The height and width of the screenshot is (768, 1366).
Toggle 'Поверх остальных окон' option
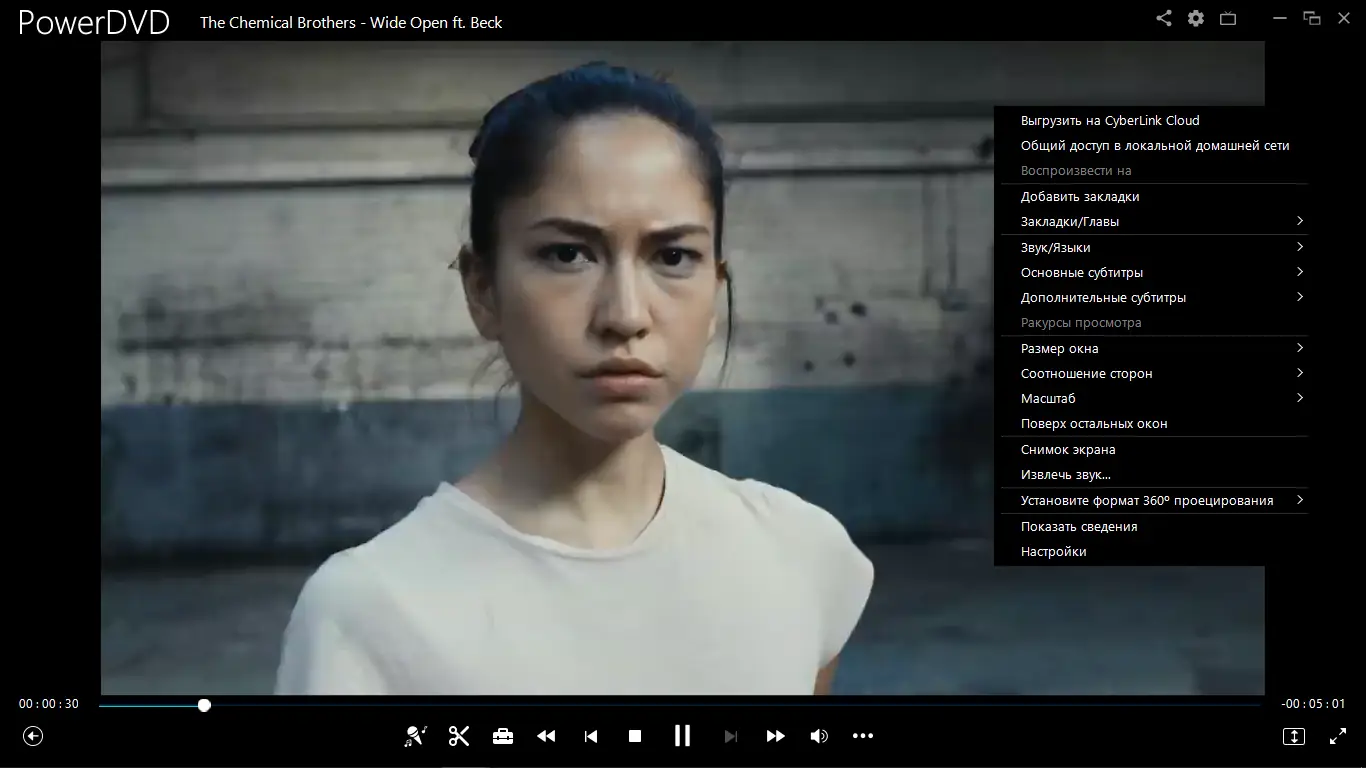[x=1151, y=423]
